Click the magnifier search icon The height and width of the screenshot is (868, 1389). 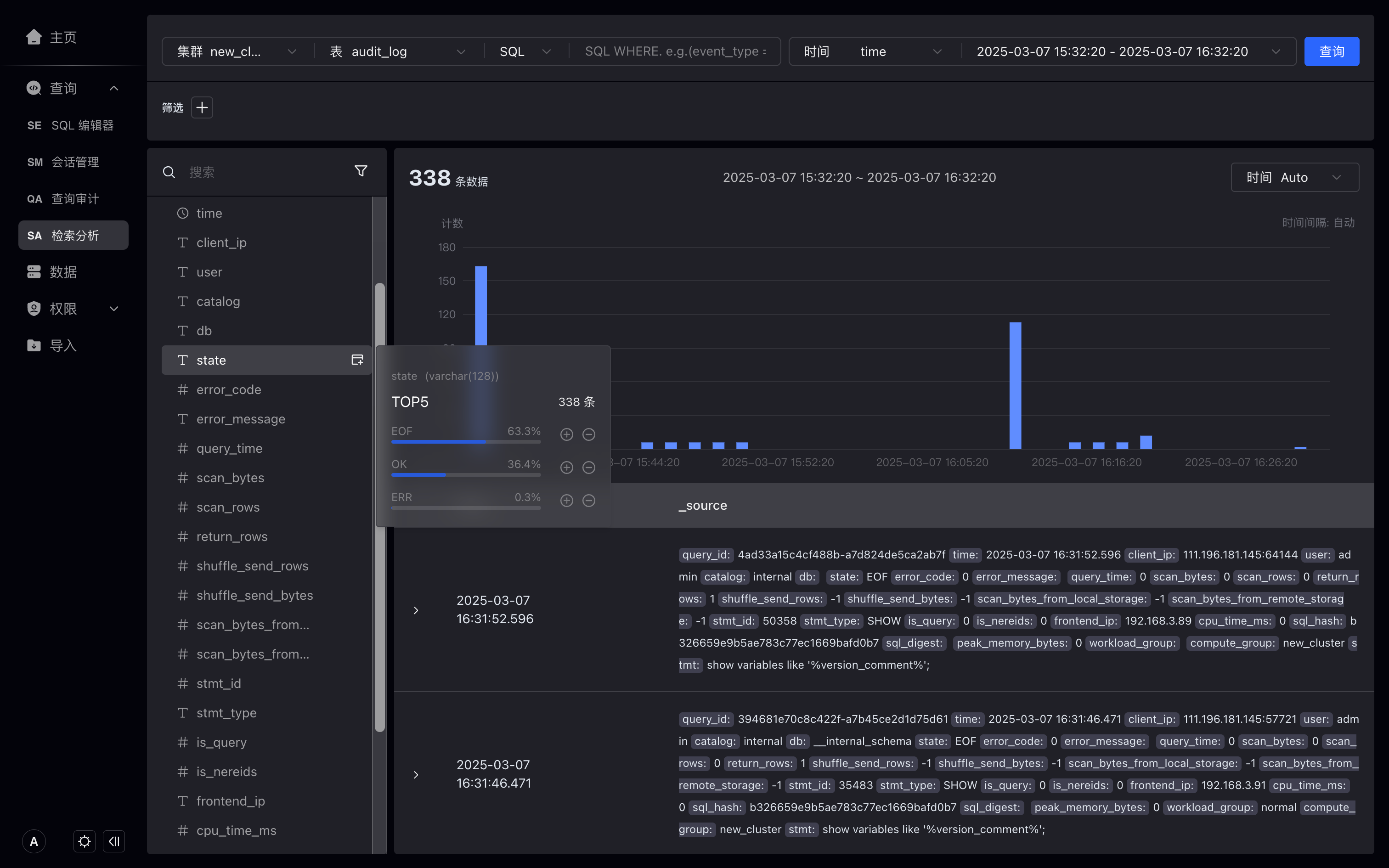[x=169, y=172]
